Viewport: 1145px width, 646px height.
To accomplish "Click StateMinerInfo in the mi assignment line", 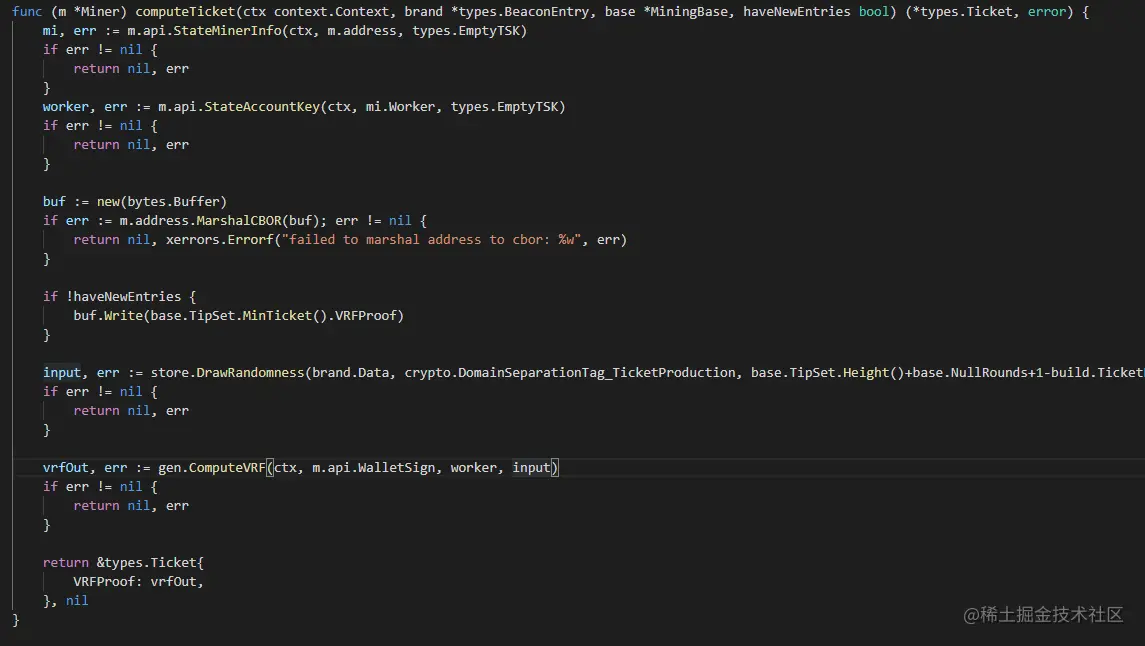I will 228,31.
